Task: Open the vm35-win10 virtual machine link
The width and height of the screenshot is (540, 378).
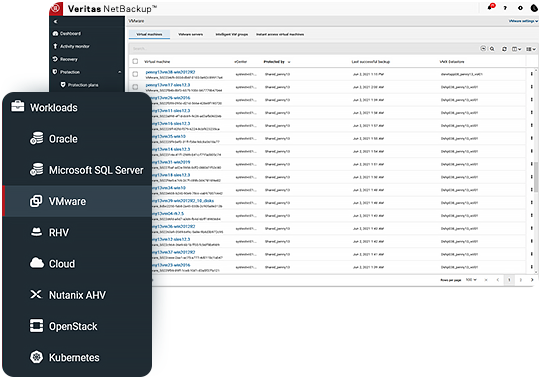Action: (x=169, y=136)
